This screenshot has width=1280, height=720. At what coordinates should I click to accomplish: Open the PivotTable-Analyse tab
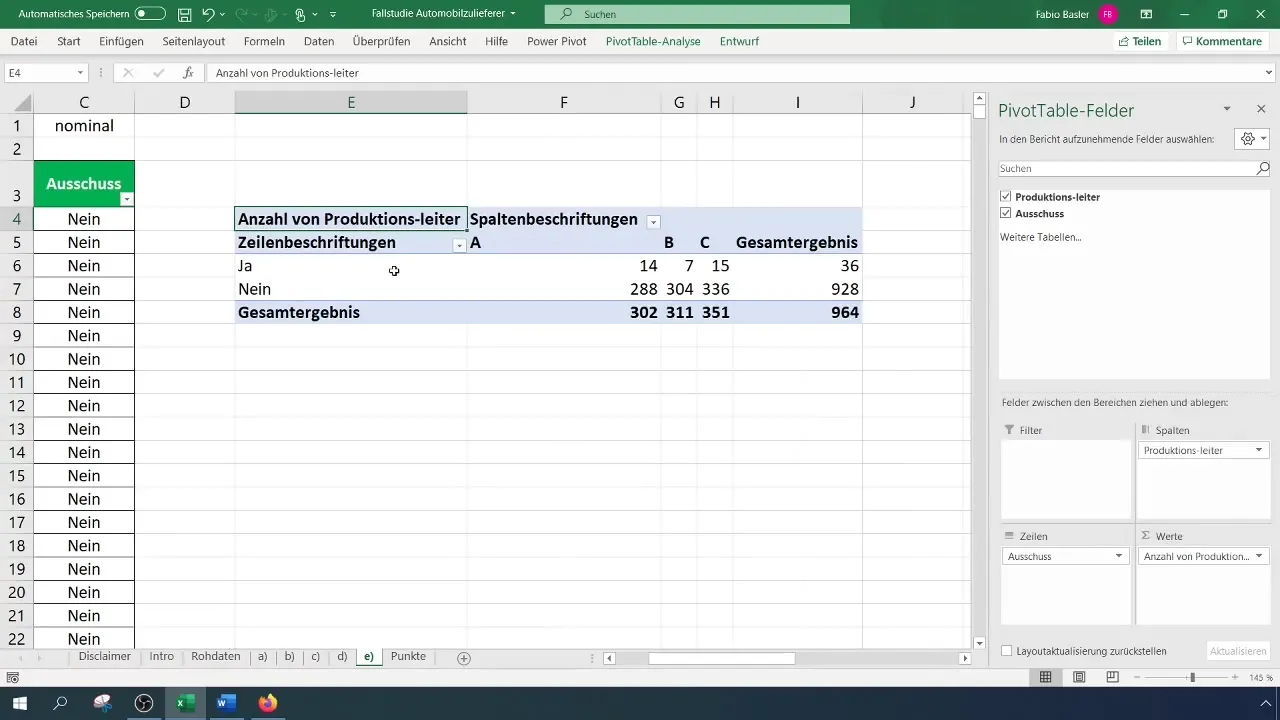[653, 42]
